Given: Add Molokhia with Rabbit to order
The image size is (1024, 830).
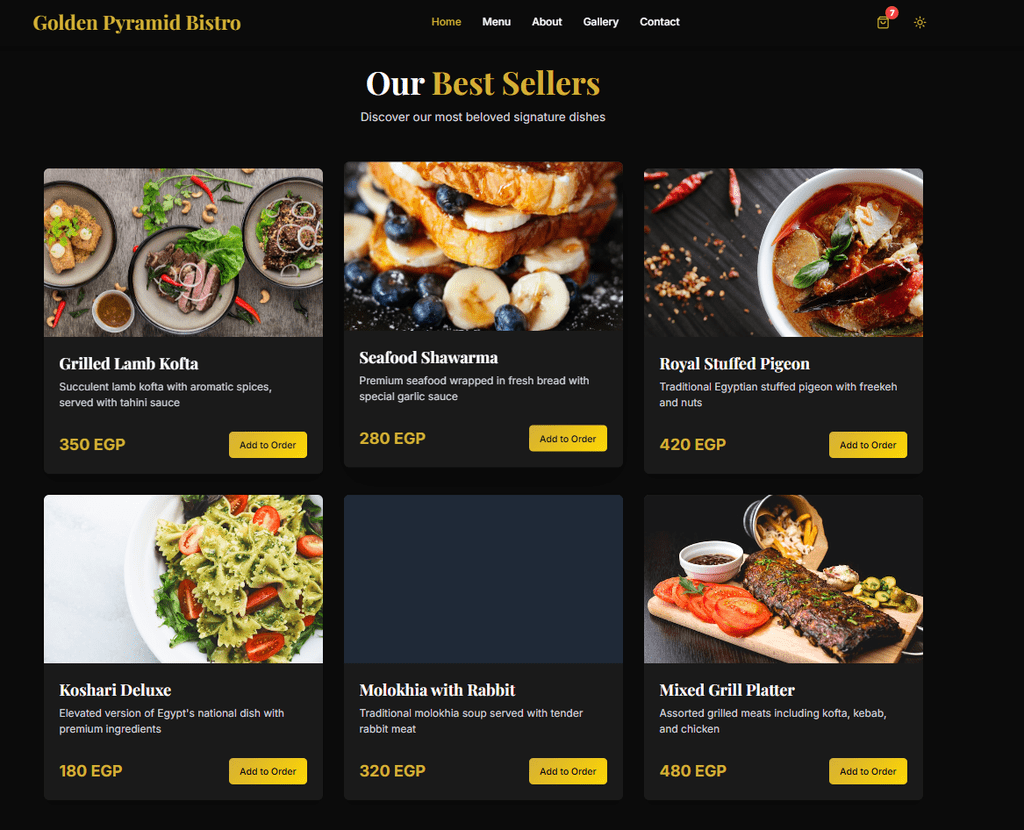Looking at the screenshot, I should click(x=568, y=771).
